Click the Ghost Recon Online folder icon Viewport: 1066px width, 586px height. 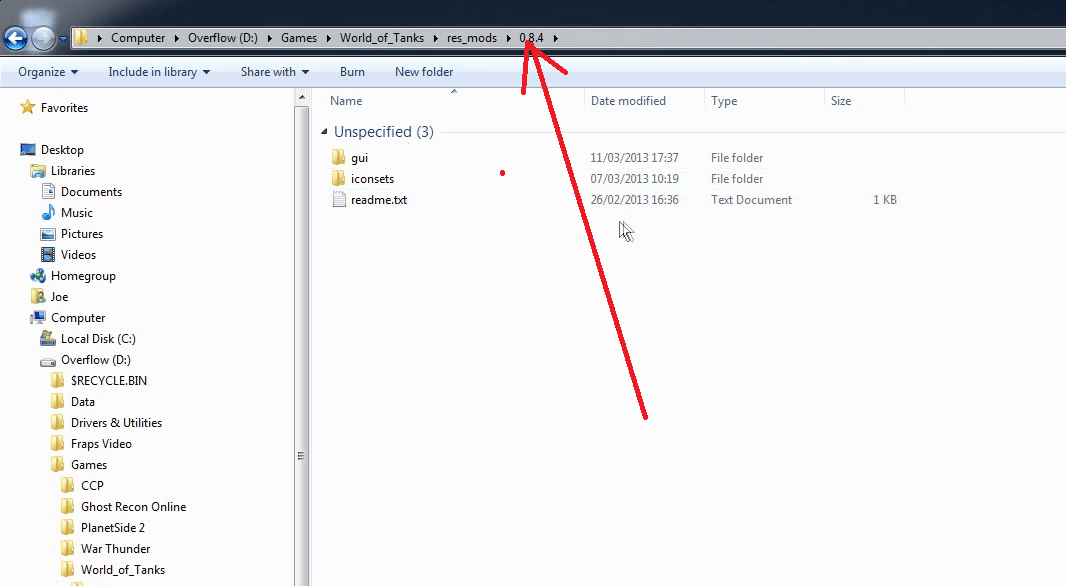pos(68,506)
